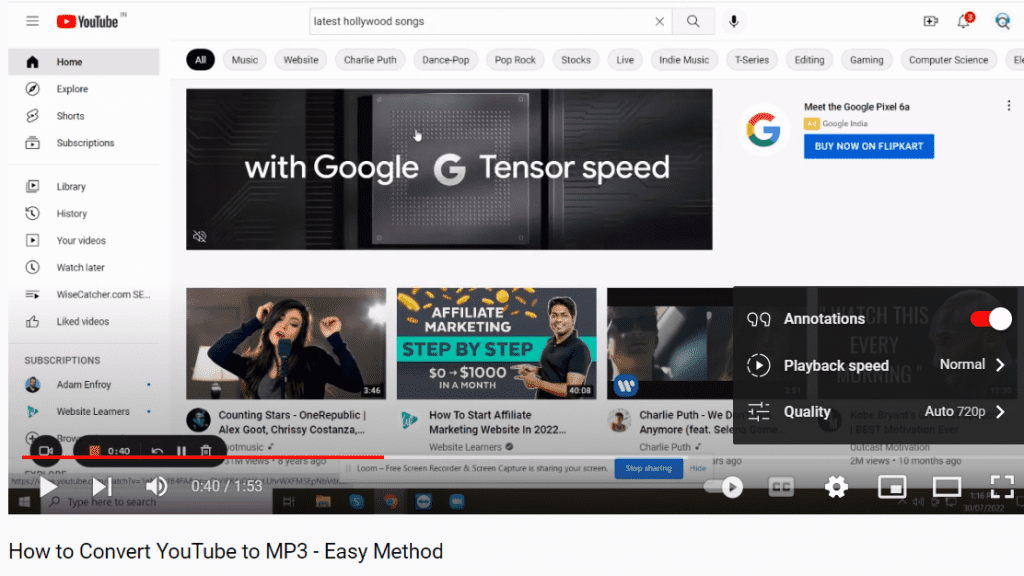Open the player settings gear

point(836,487)
